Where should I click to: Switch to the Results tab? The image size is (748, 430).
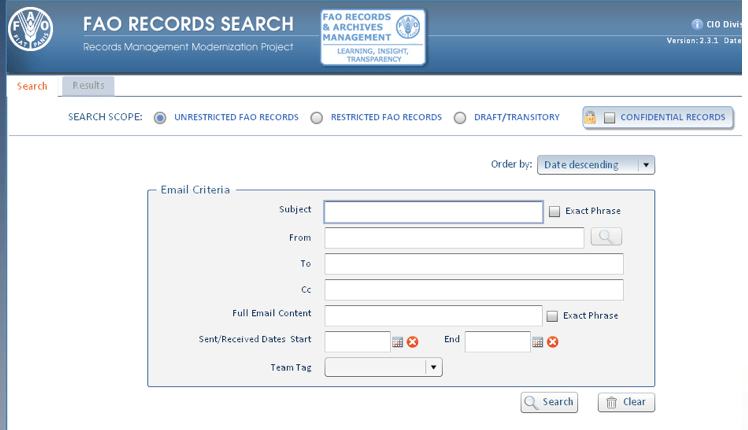click(88, 86)
